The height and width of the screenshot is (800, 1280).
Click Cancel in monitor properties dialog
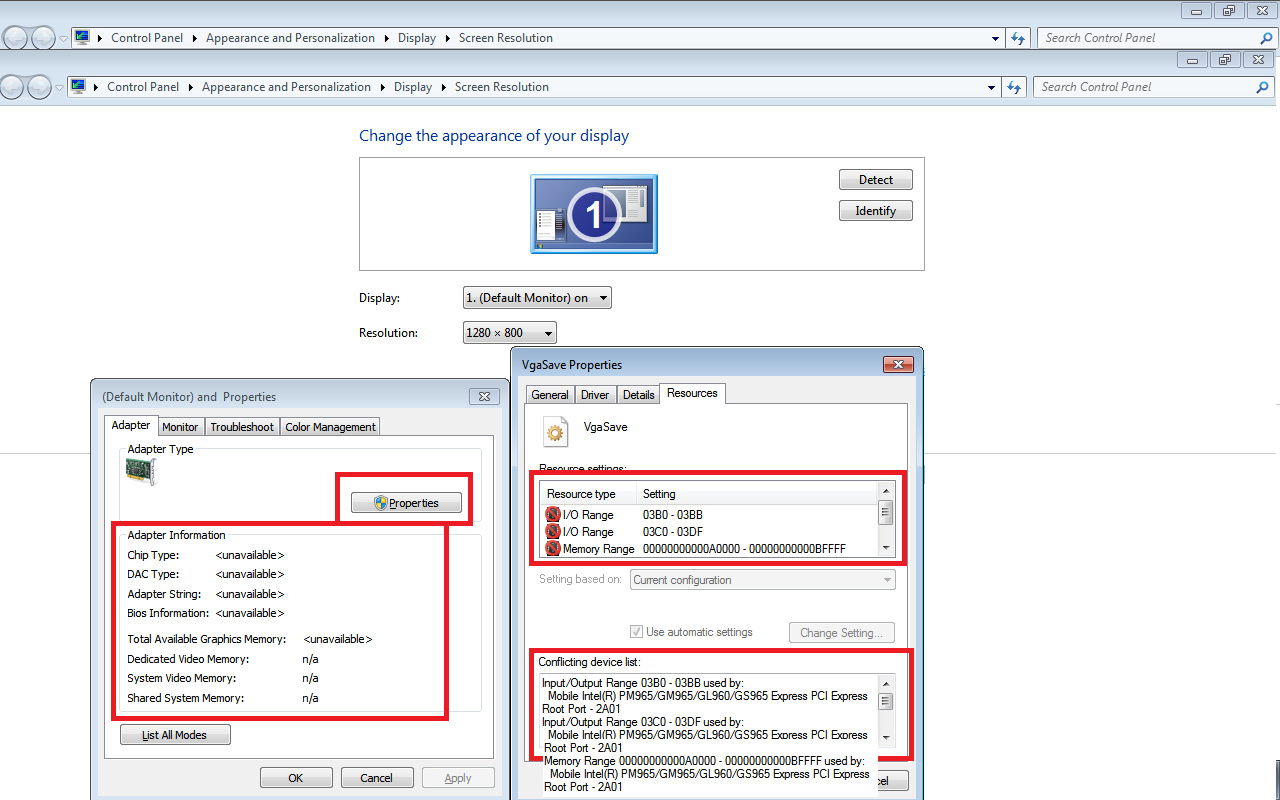coord(377,778)
